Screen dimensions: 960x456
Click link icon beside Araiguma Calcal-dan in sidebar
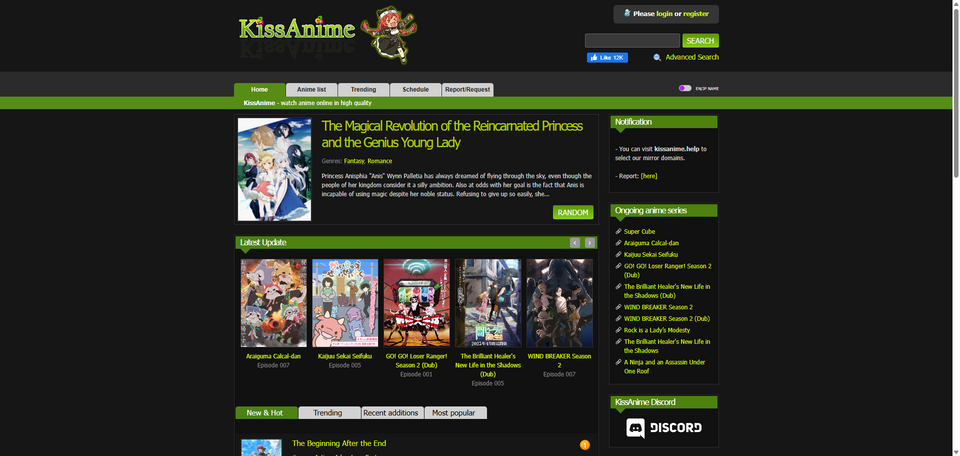pos(618,243)
